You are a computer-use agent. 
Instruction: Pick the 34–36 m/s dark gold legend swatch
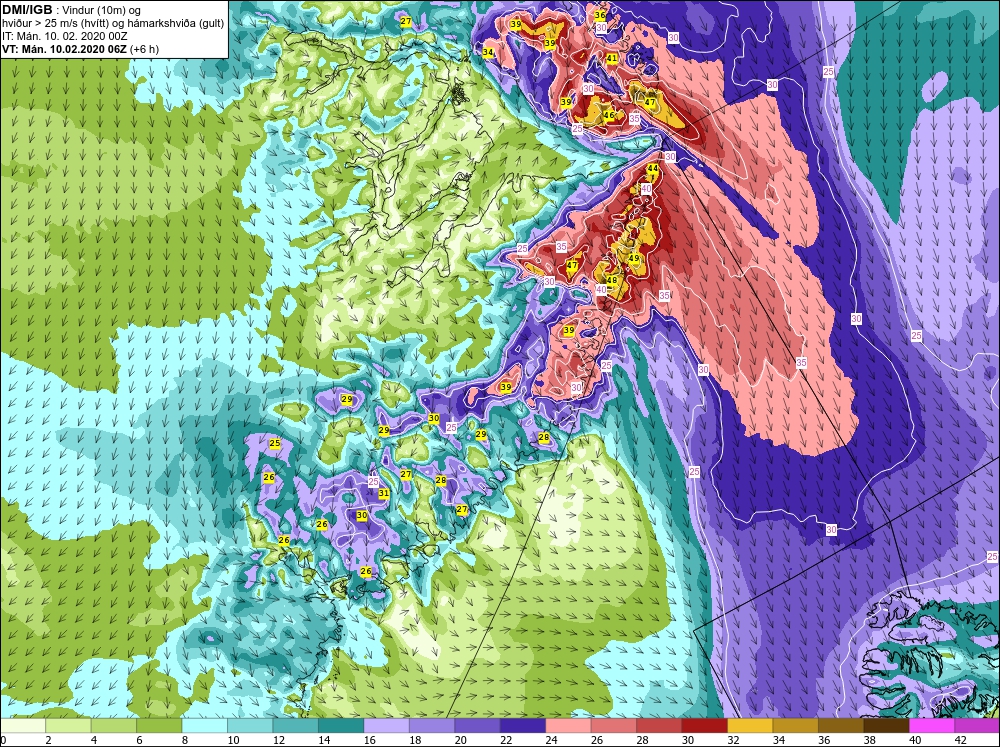point(795,726)
